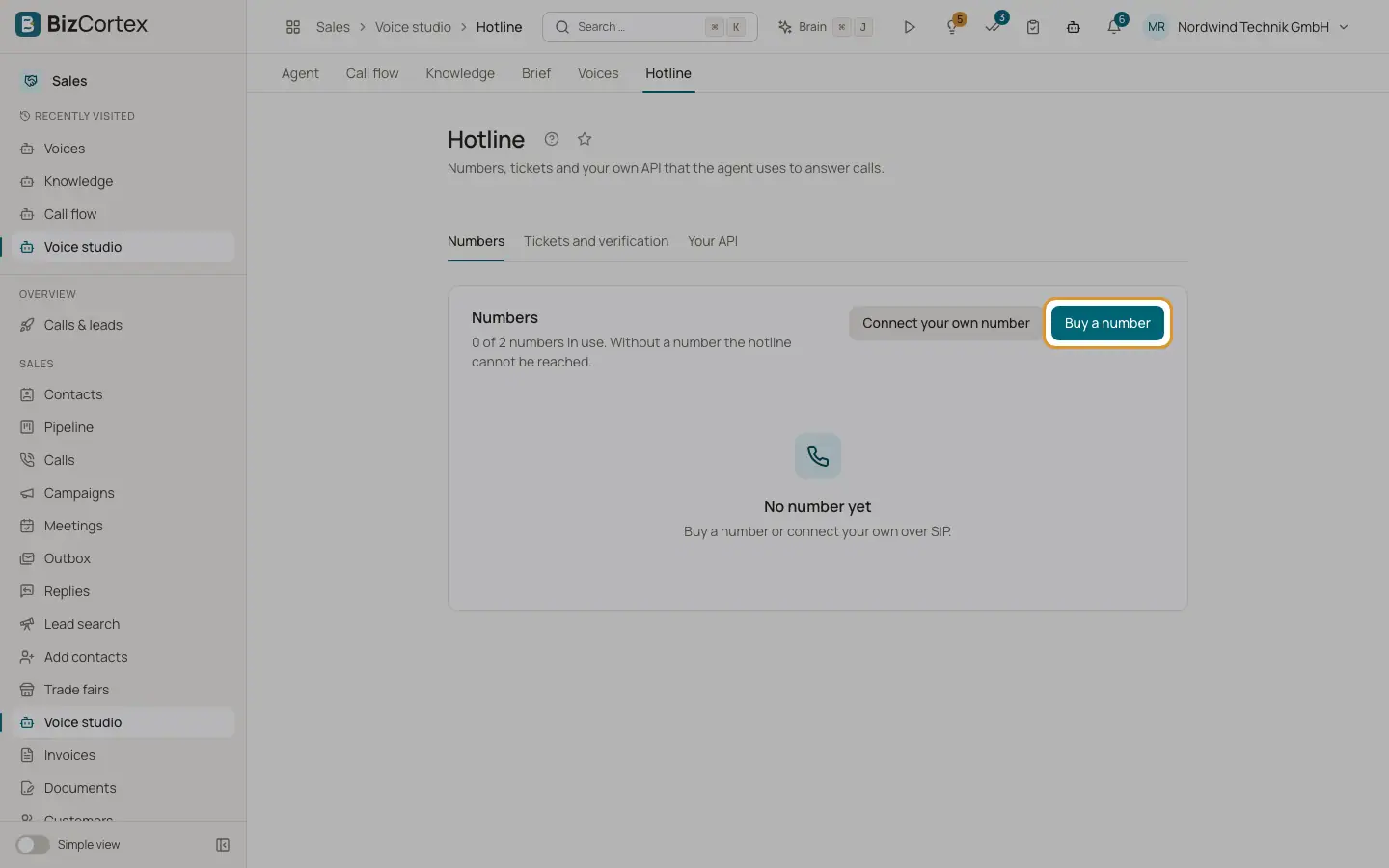
Task: Select the Tickets and verification sub-tab
Action: pyautogui.click(x=596, y=241)
